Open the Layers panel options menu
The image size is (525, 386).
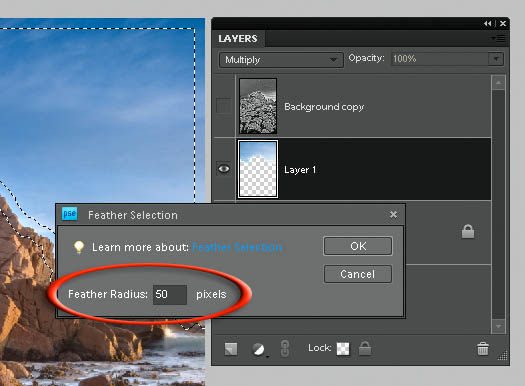coord(499,39)
